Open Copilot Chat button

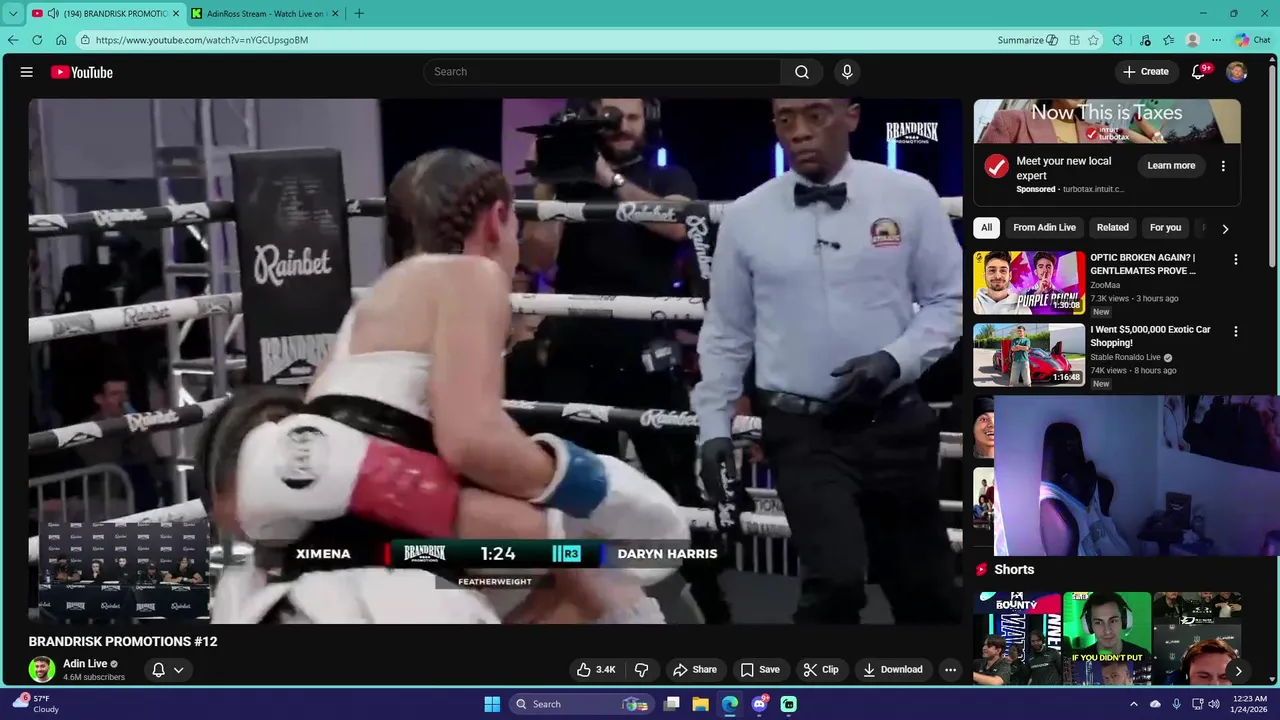point(1253,40)
